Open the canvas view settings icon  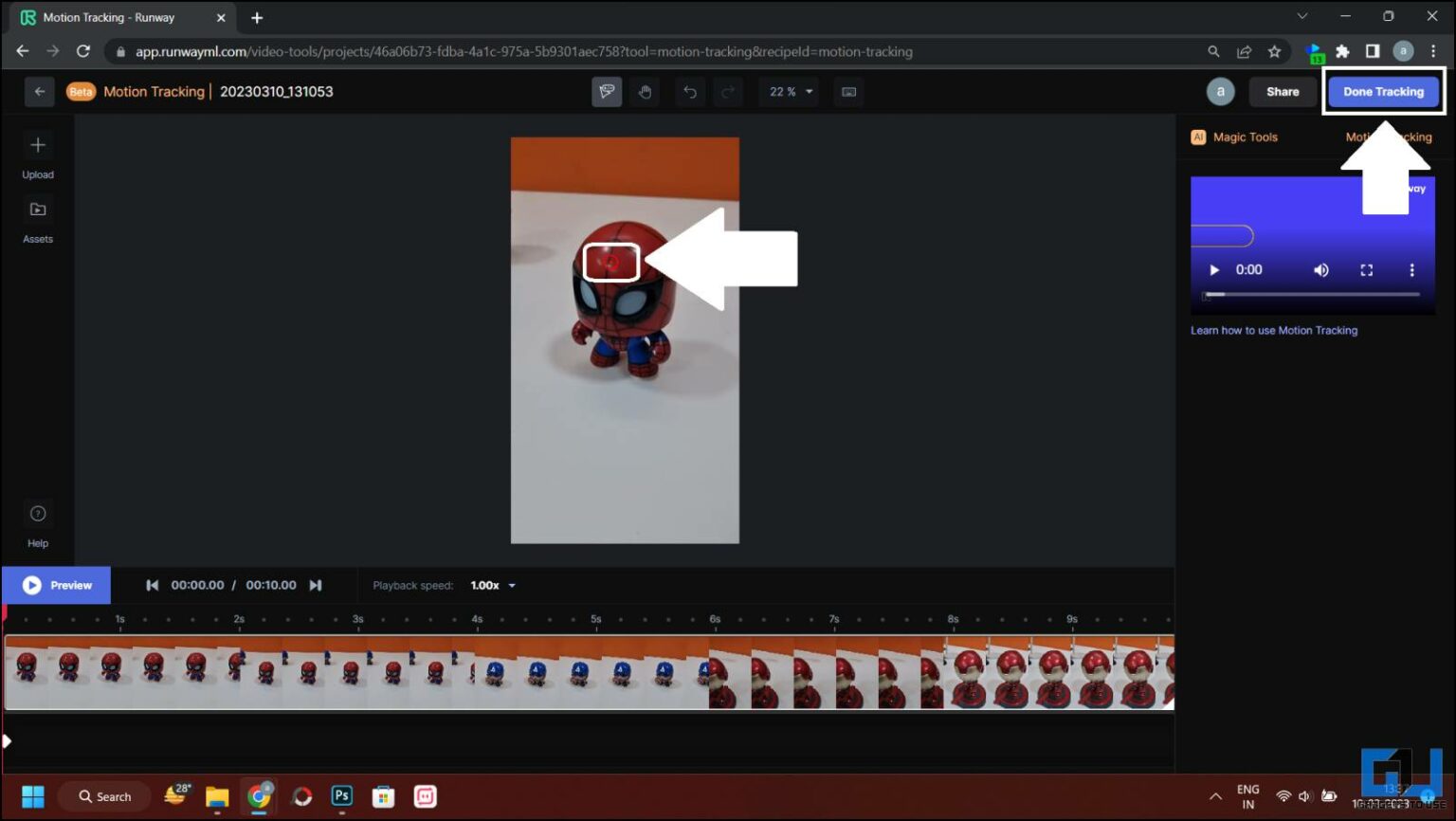(848, 92)
